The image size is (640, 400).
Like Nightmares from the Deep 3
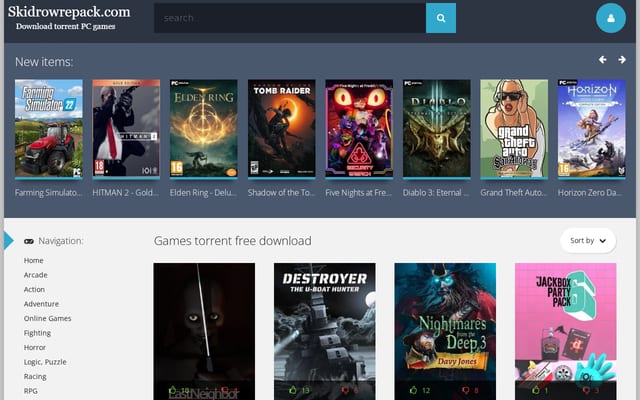pos(413,390)
